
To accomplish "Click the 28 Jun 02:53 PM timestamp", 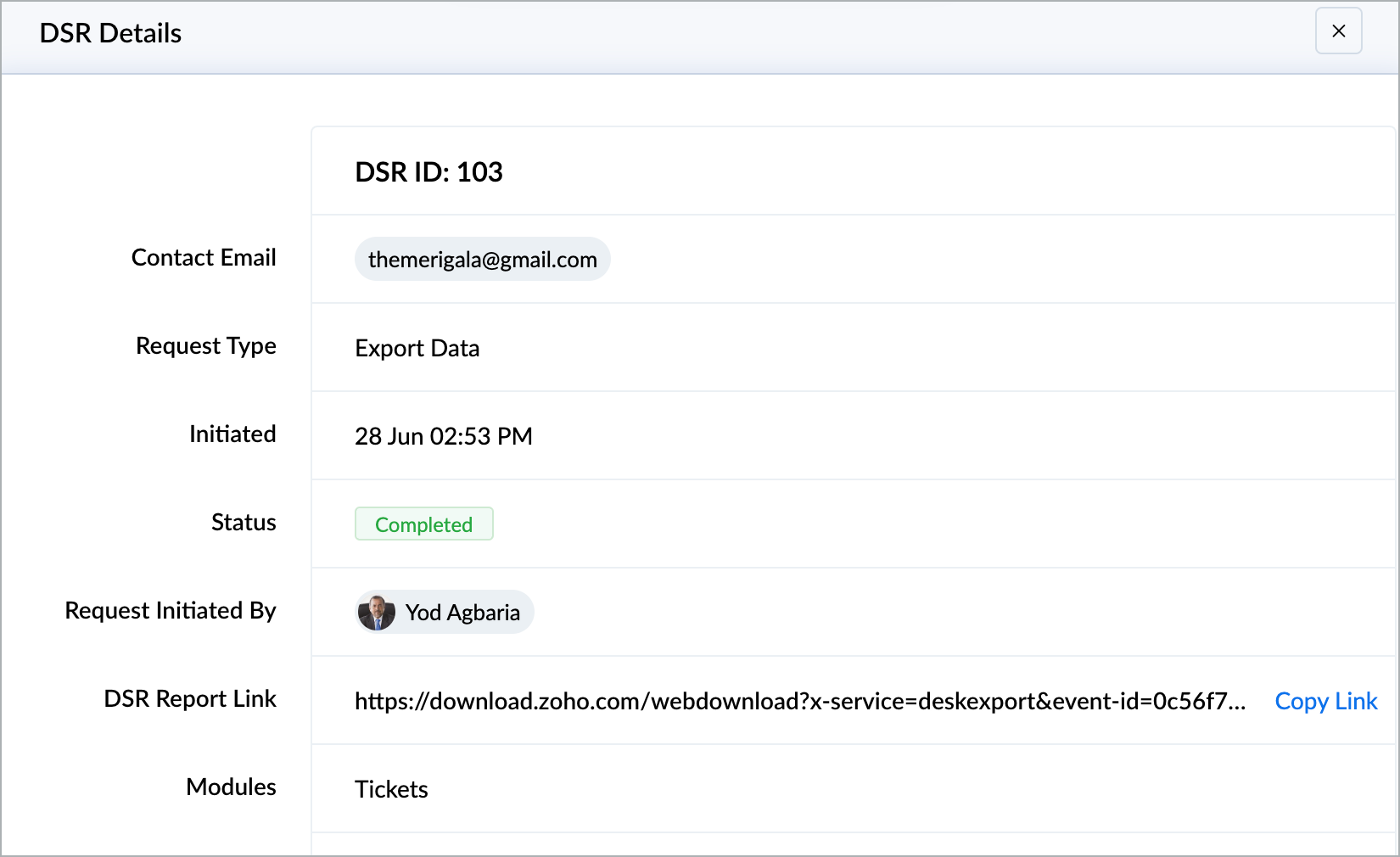I will (443, 436).
